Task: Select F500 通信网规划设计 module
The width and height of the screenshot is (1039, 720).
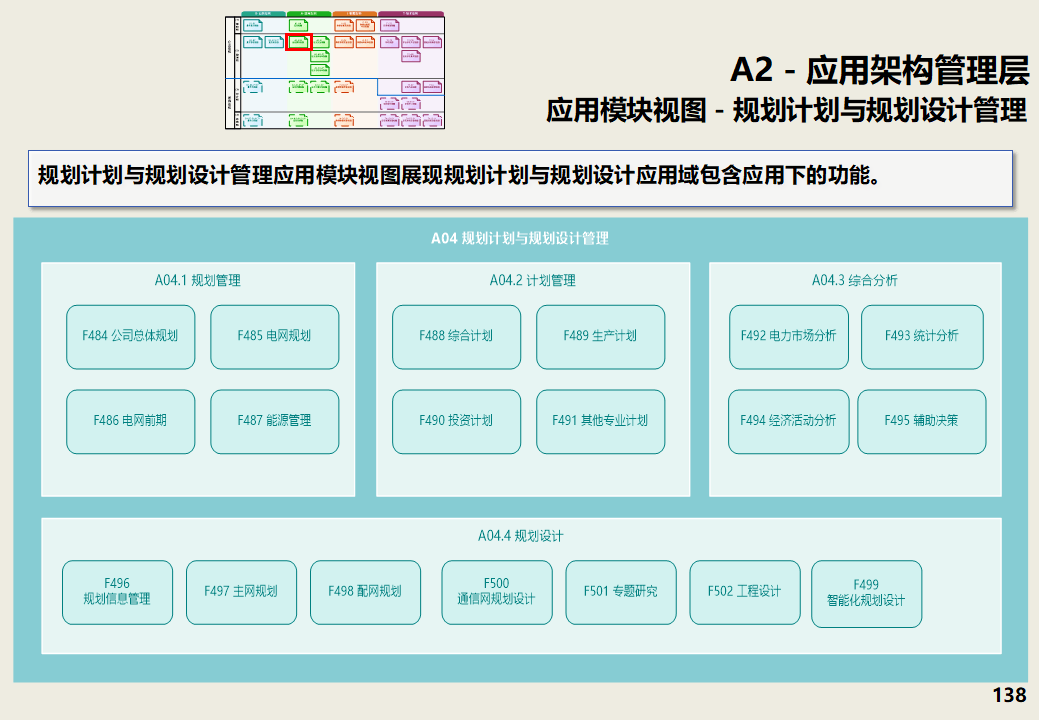Action: [x=496, y=592]
